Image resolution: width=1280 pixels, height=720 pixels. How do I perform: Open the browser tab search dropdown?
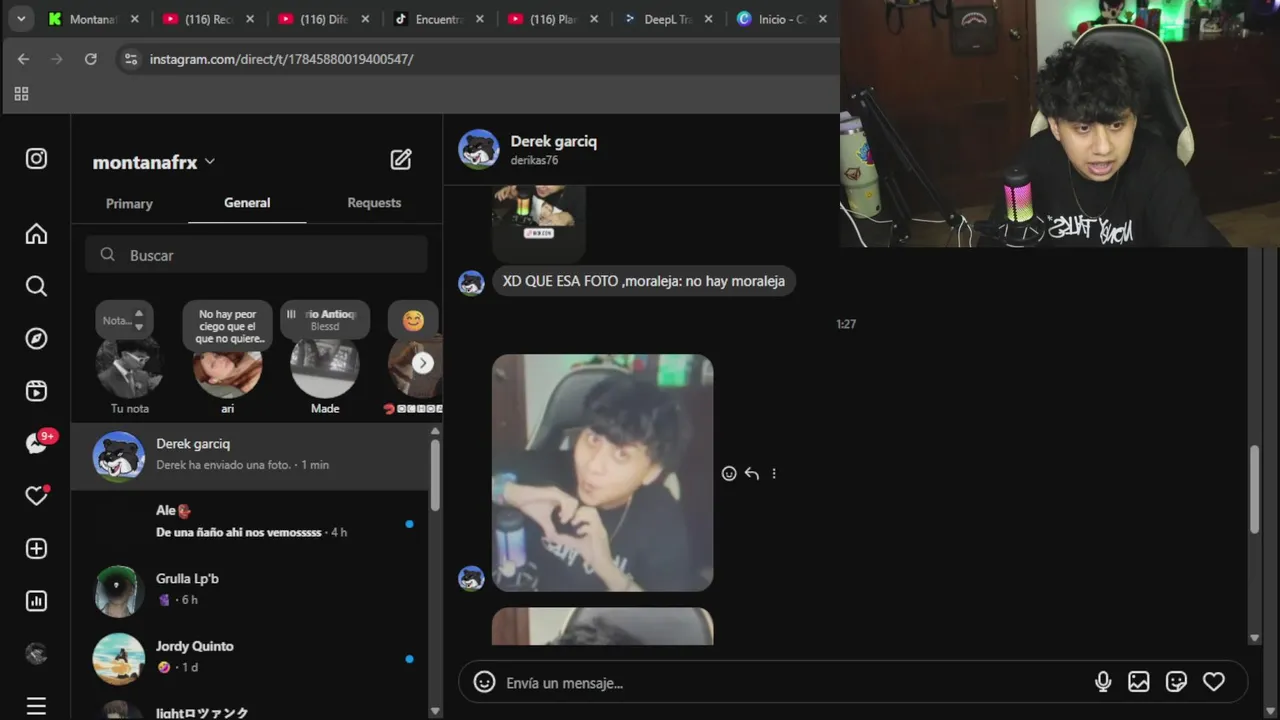[20, 18]
